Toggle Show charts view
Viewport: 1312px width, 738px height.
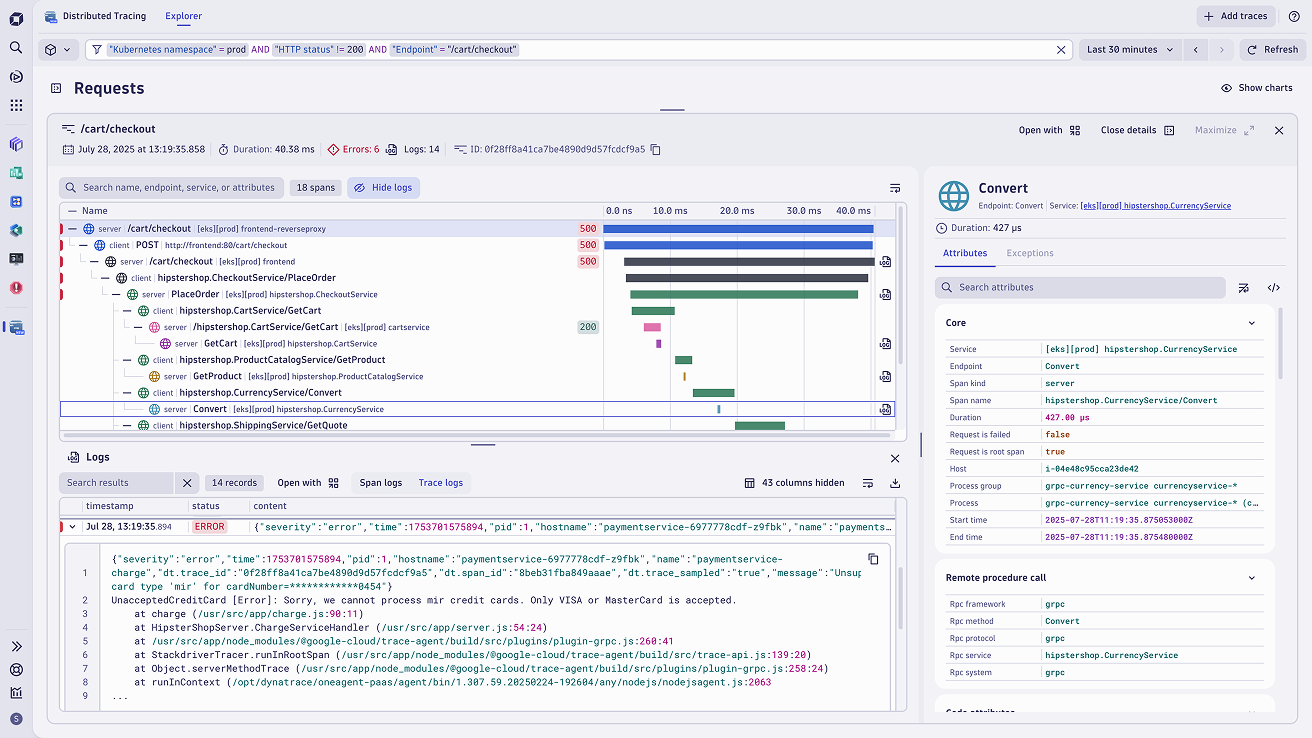pyautogui.click(x=1257, y=88)
